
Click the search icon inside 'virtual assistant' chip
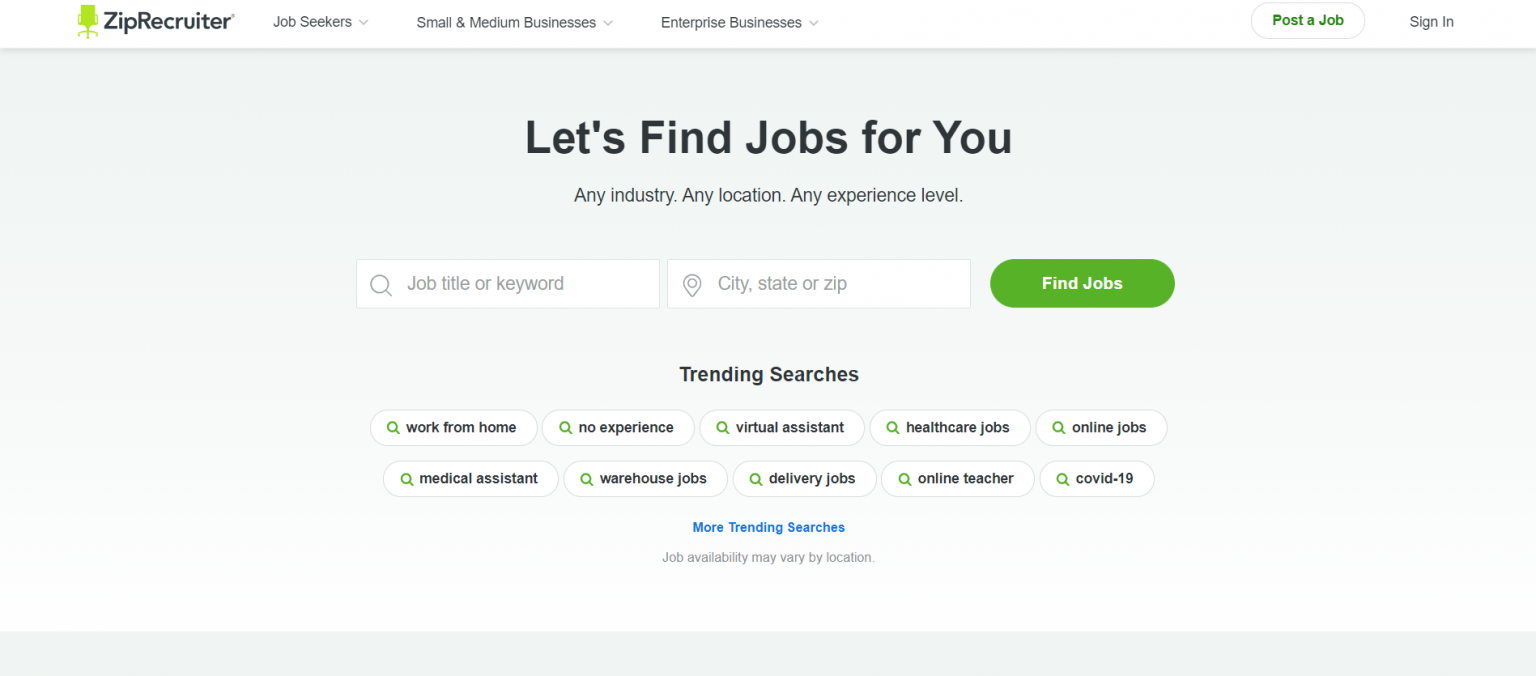(x=721, y=427)
